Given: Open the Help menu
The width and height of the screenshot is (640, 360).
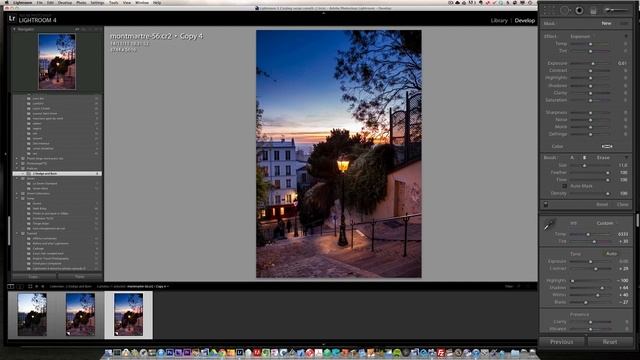Looking at the screenshot, I should pyautogui.click(x=157, y=2).
